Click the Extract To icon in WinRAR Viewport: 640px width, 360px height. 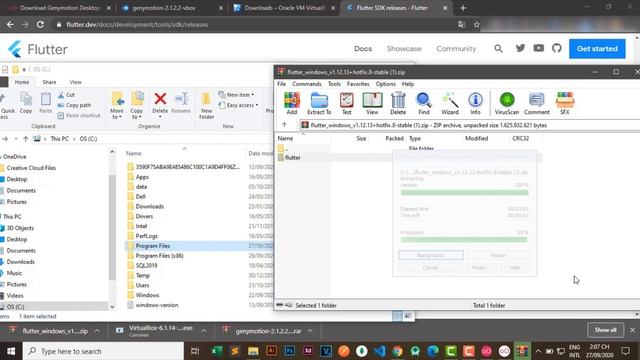tap(319, 103)
